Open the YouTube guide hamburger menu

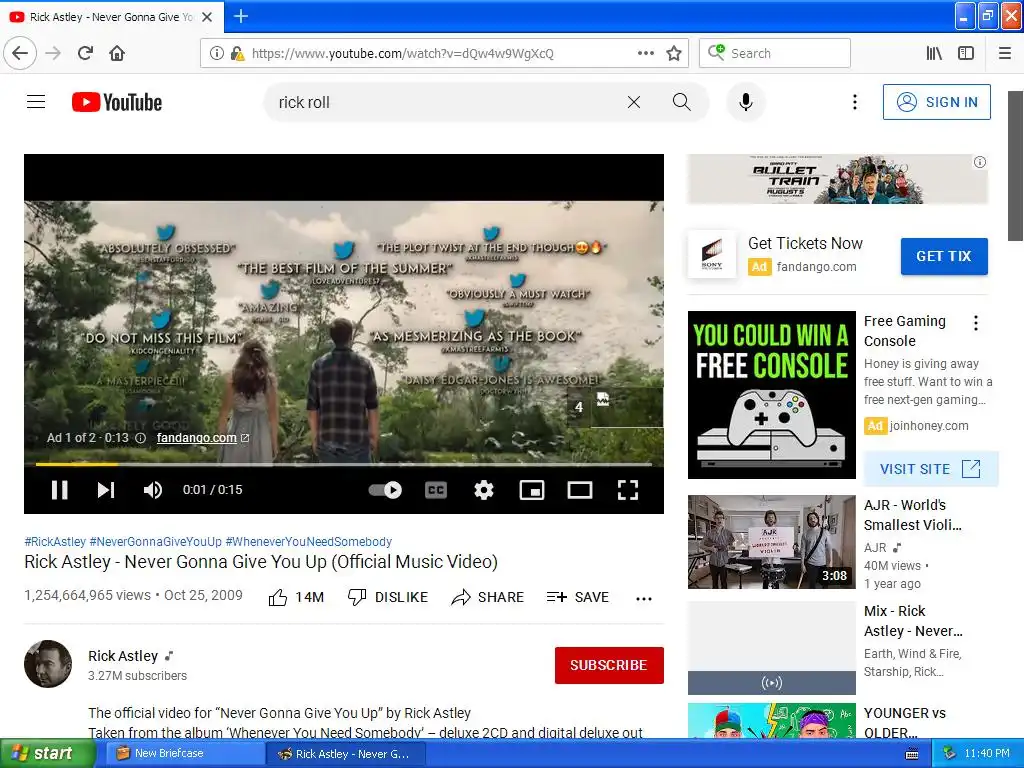[36, 102]
